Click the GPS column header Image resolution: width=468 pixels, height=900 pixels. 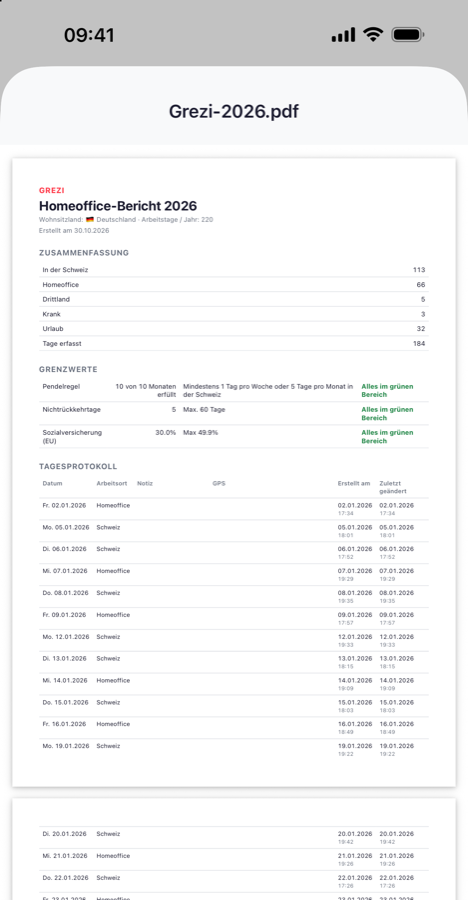point(219,484)
